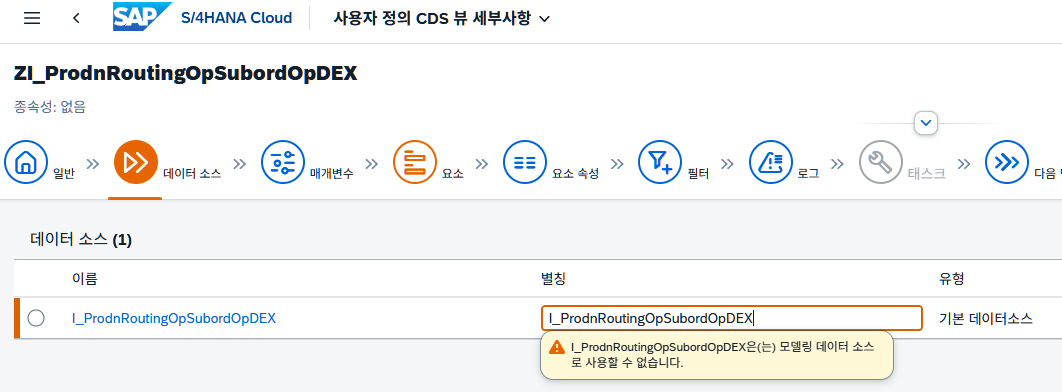
Task: Switch to the 매개변수 tab label
Action: pos(331,173)
